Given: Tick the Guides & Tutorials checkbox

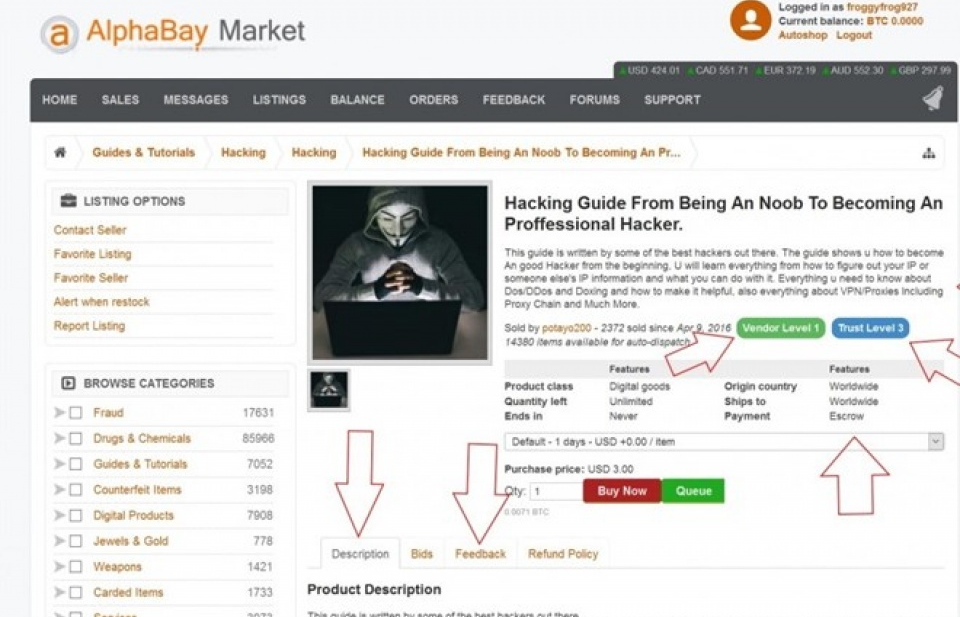Looking at the screenshot, I should 76,464.
